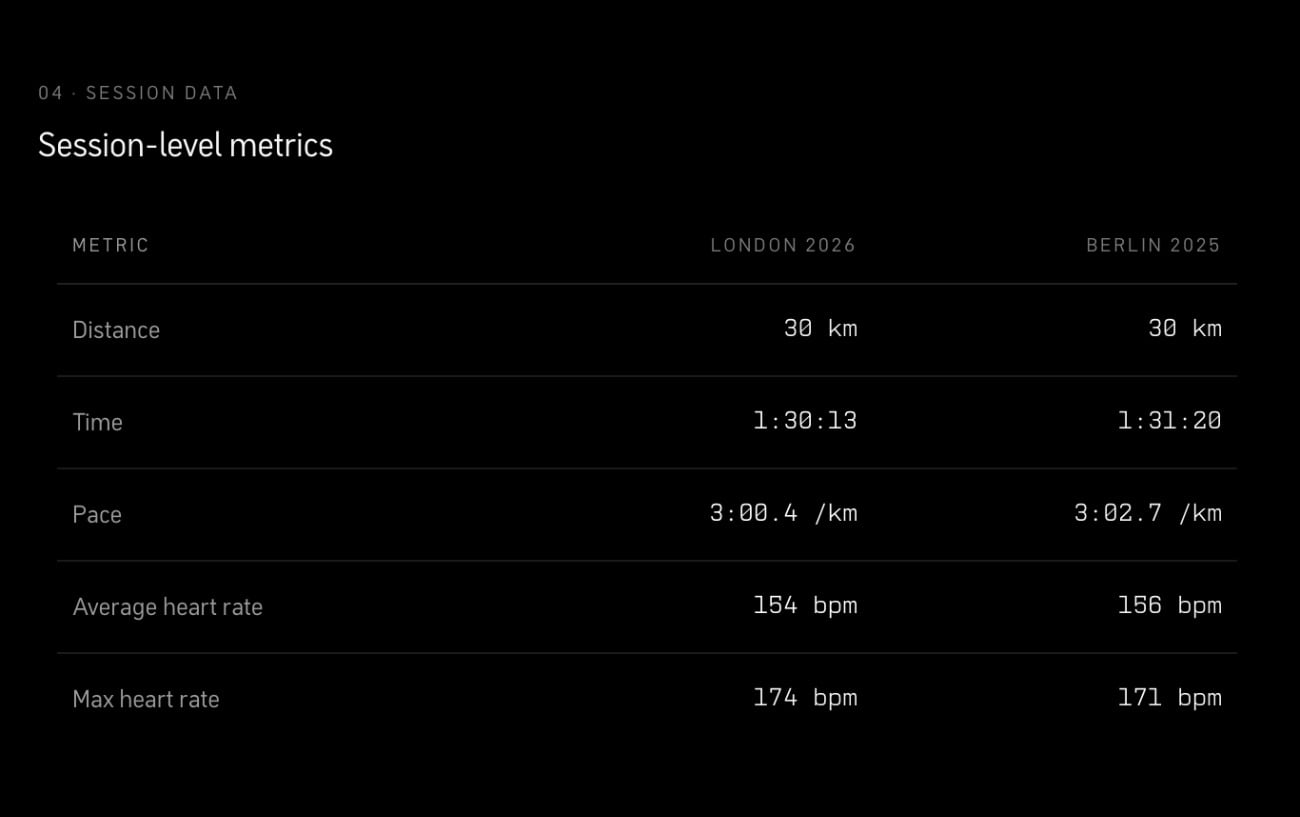
Task: Click the 171 bpm max value
Action: pyautogui.click(x=1169, y=697)
